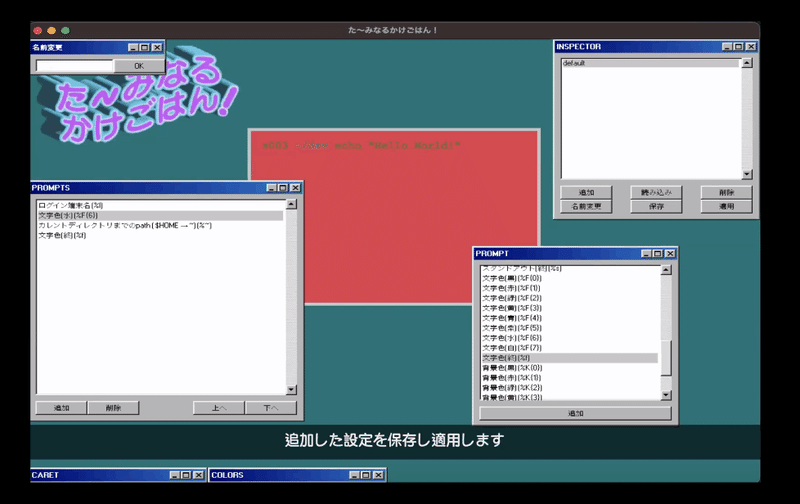Maximize the INSPECTOR window
This screenshot has width=800, height=504.
[739, 46]
